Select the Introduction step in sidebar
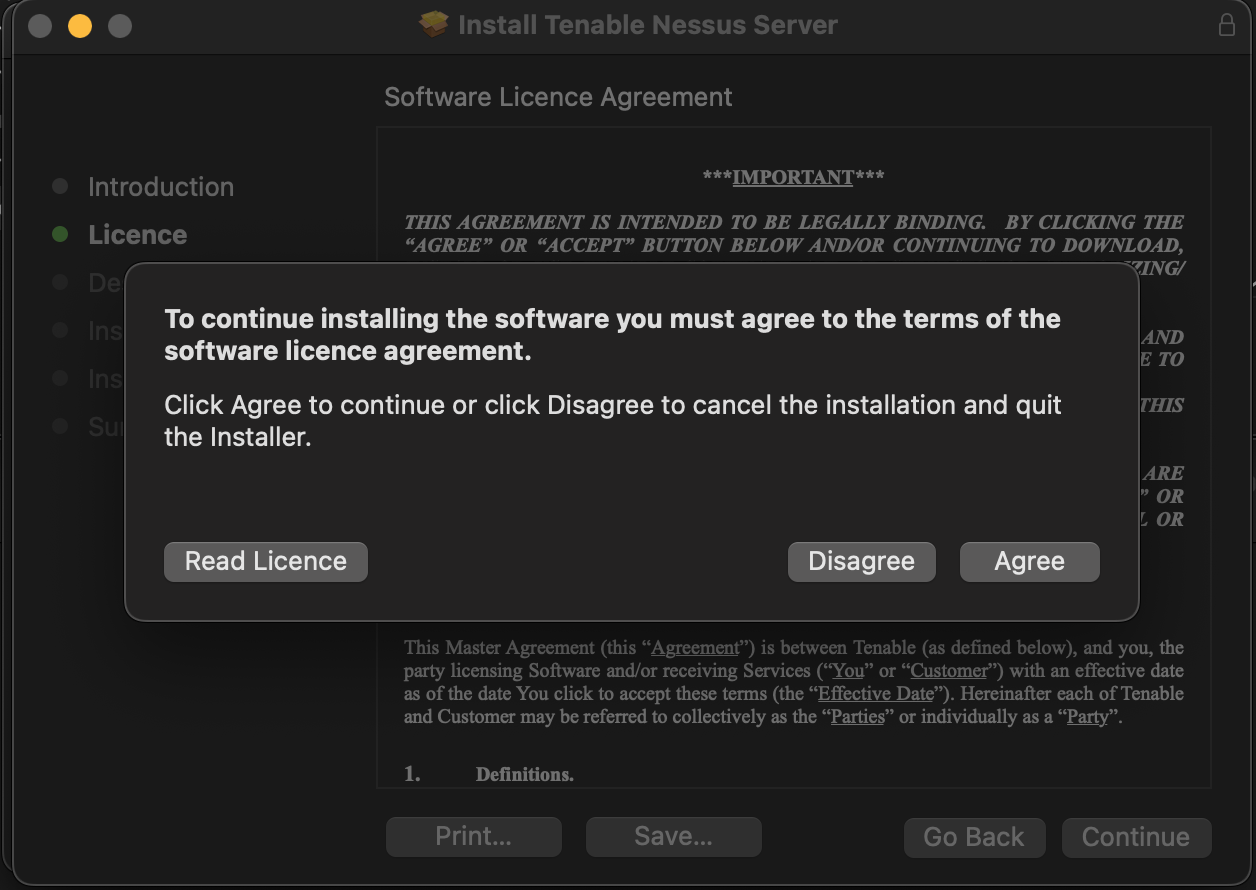1256x890 pixels. [160, 187]
